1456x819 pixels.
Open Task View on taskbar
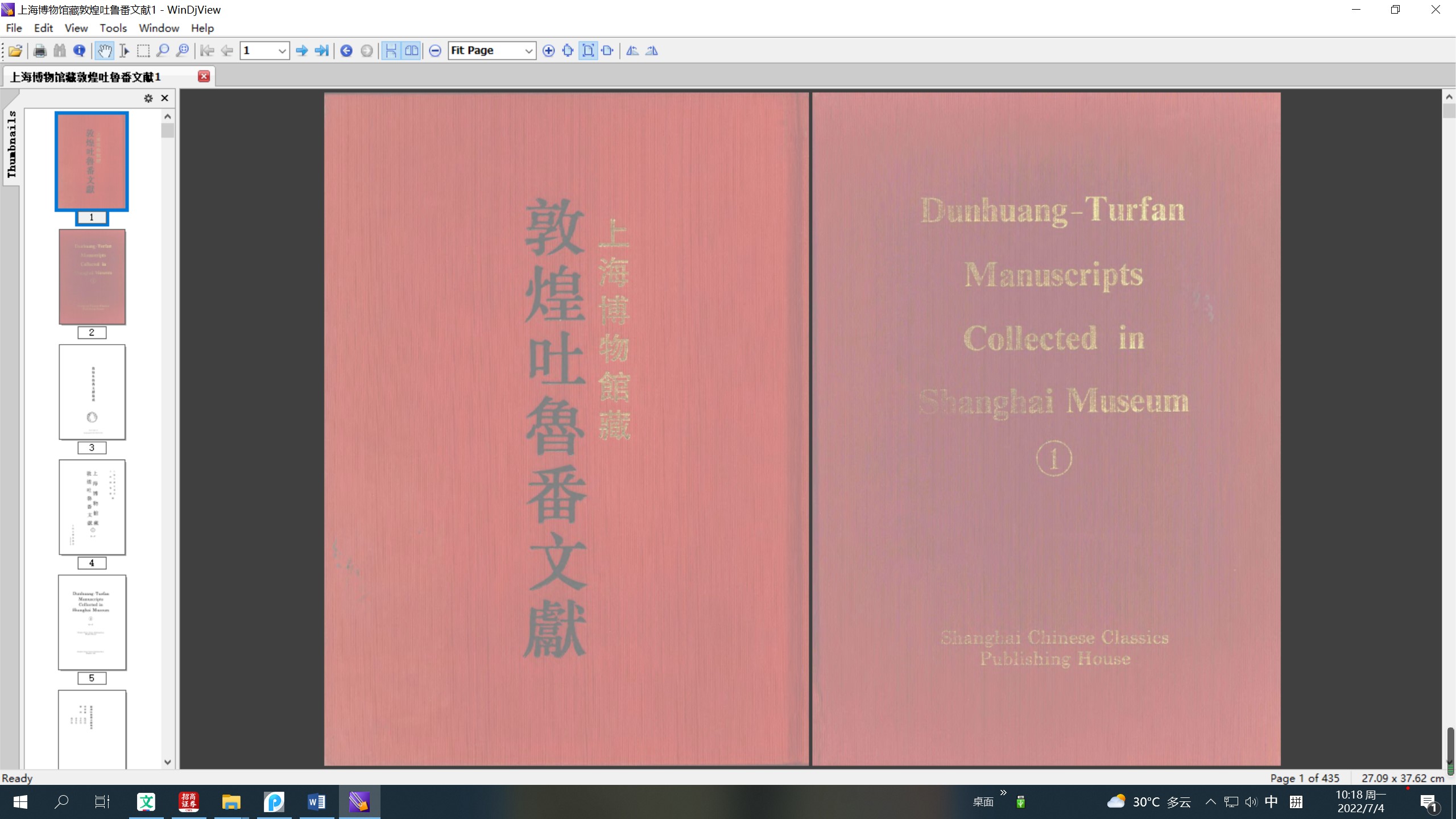[x=102, y=802]
